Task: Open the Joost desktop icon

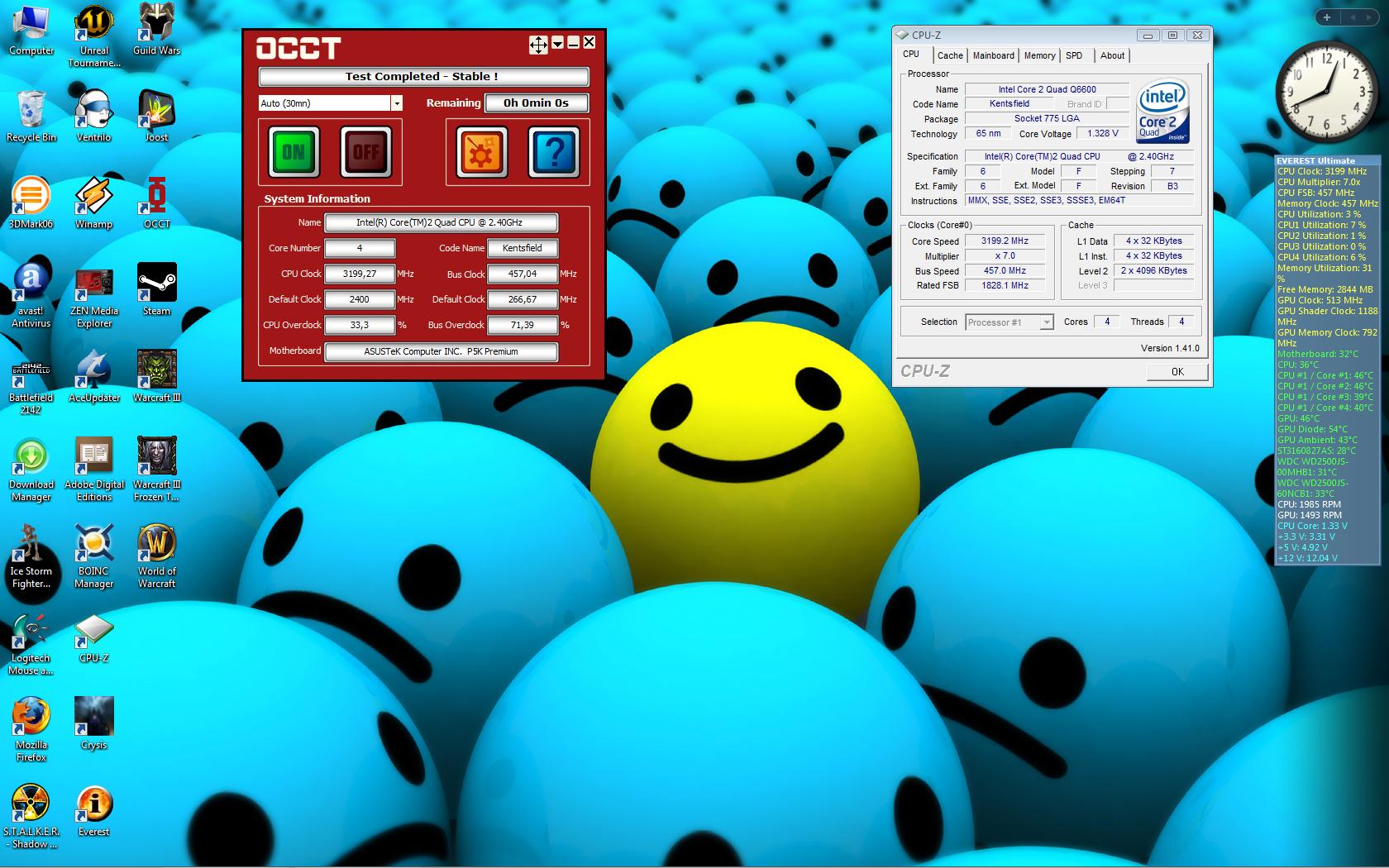Action: tap(157, 117)
